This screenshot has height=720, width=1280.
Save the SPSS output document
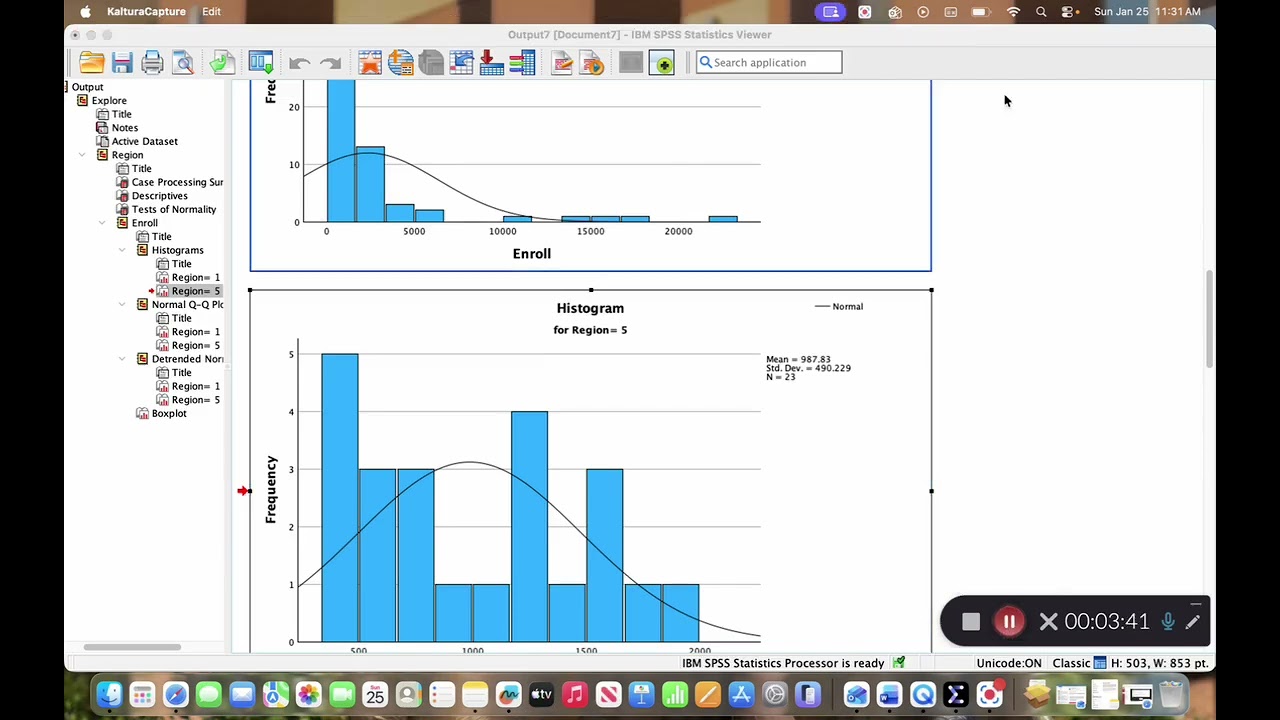(x=122, y=63)
